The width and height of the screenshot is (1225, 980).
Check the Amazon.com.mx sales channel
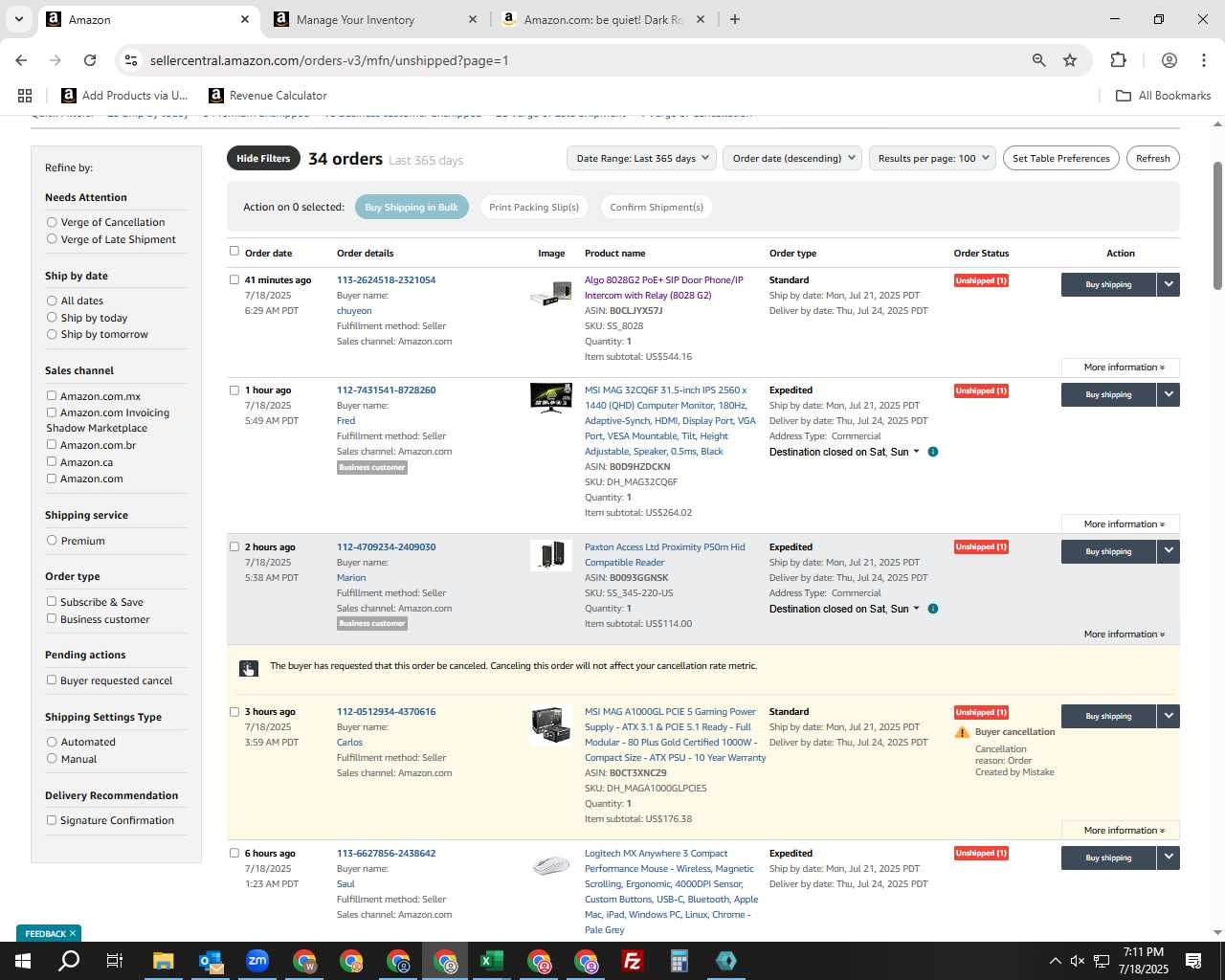[x=52, y=395]
